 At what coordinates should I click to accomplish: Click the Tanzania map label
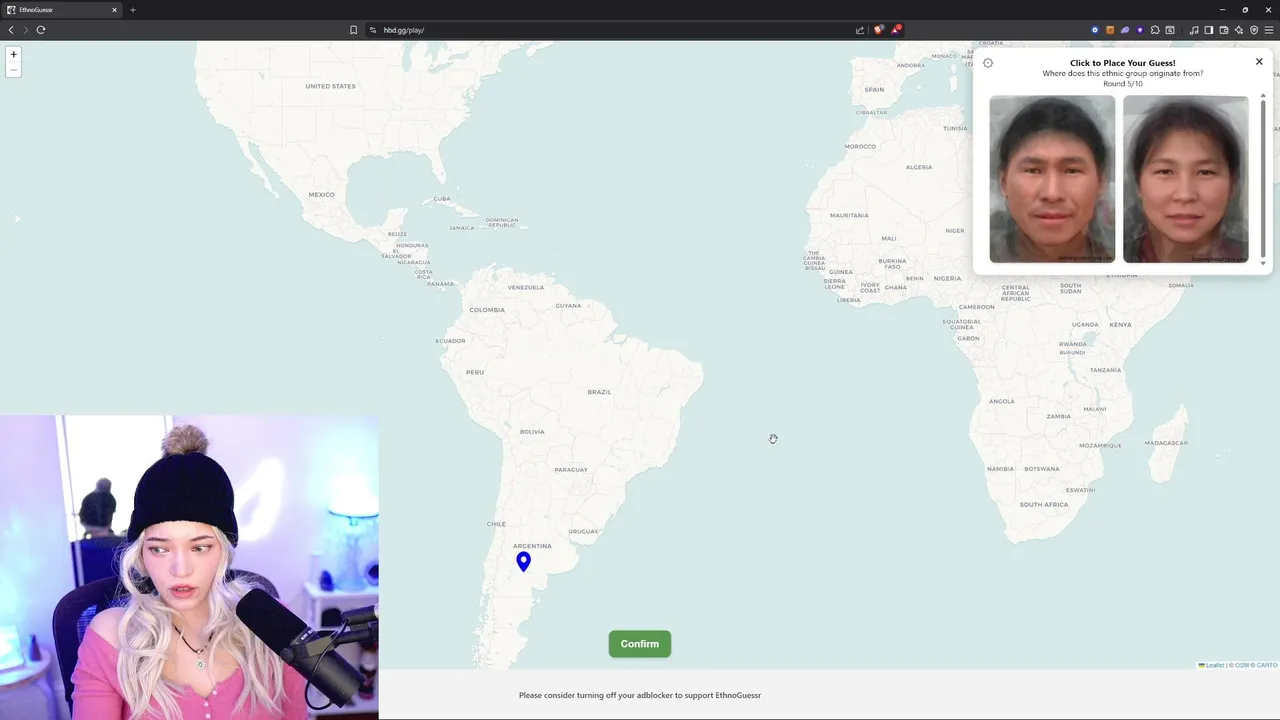pos(1105,370)
